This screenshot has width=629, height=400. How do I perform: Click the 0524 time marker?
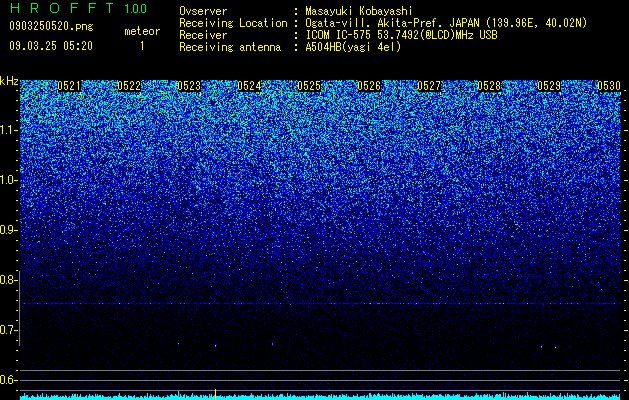coord(249,86)
